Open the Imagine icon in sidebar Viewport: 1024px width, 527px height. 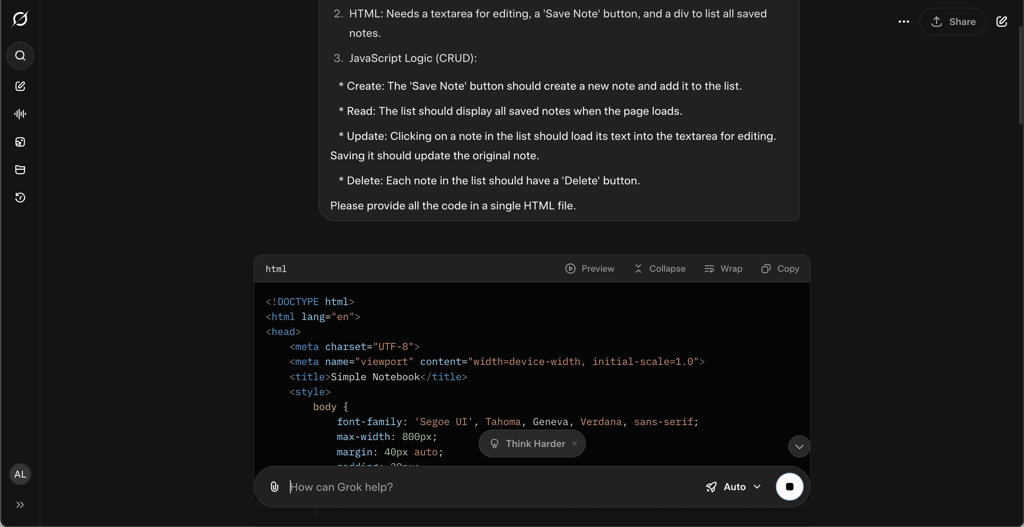(x=20, y=142)
